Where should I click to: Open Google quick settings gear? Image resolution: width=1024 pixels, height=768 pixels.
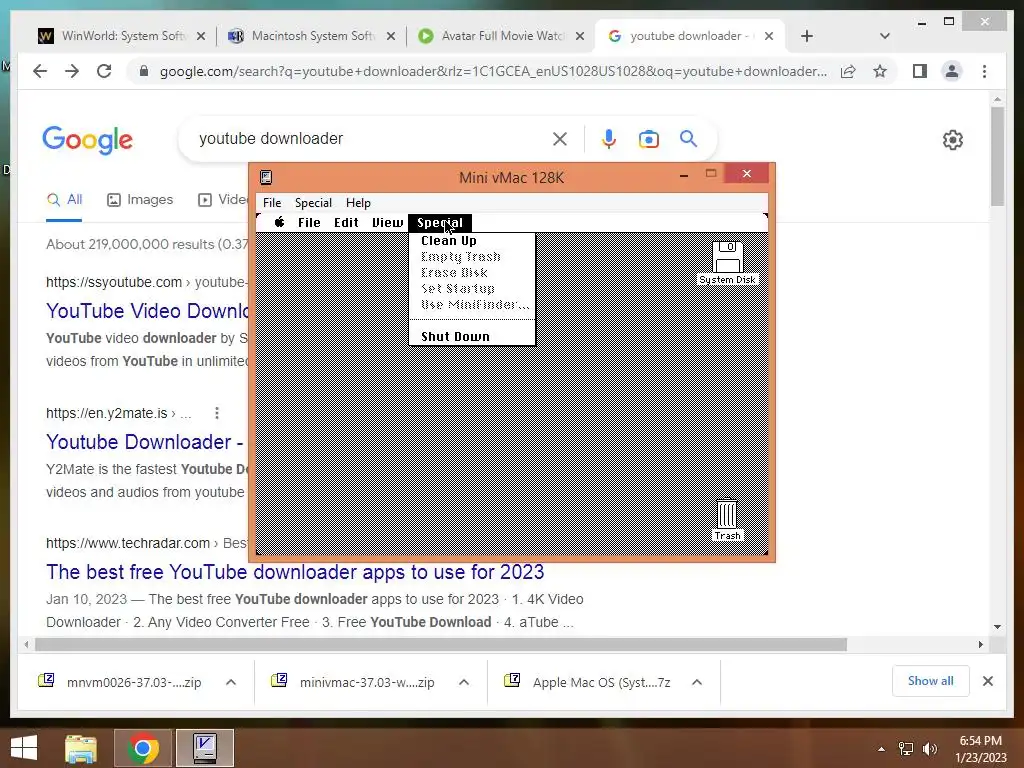(953, 140)
